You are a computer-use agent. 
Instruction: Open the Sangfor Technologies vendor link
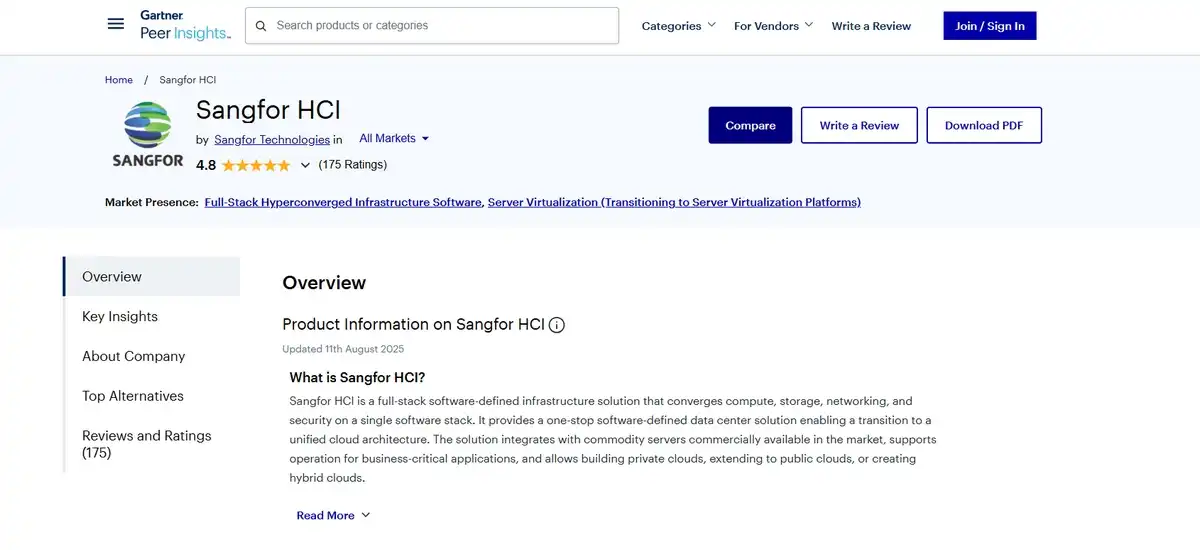[x=272, y=140]
